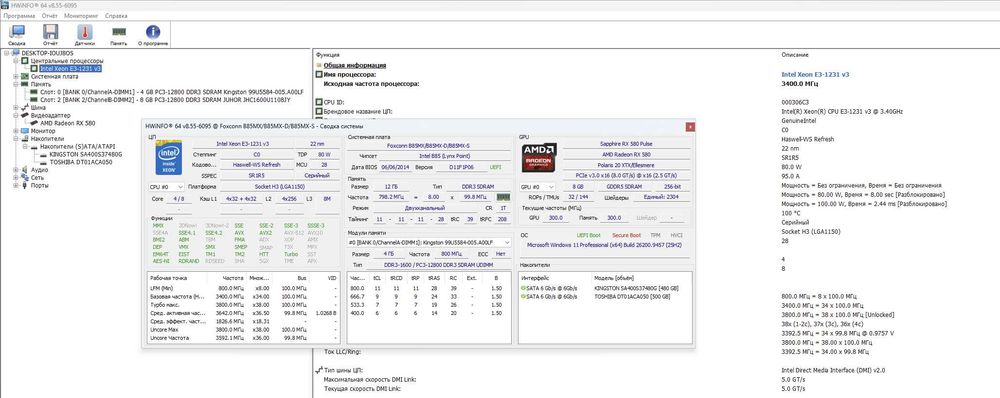Click the green memory module icon beside 99.8 МГц
Image resolution: width=1000 pixels, height=398 pixels.
[x=503, y=198]
